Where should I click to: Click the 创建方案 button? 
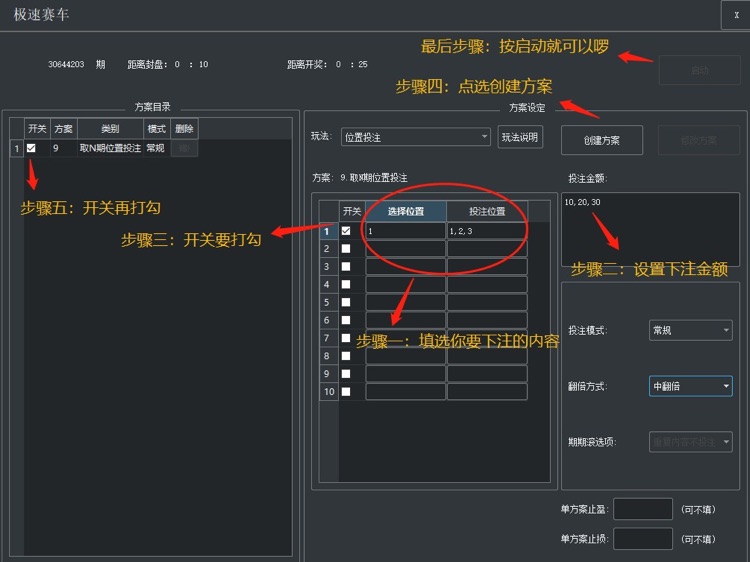pyautogui.click(x=602, y=140)
